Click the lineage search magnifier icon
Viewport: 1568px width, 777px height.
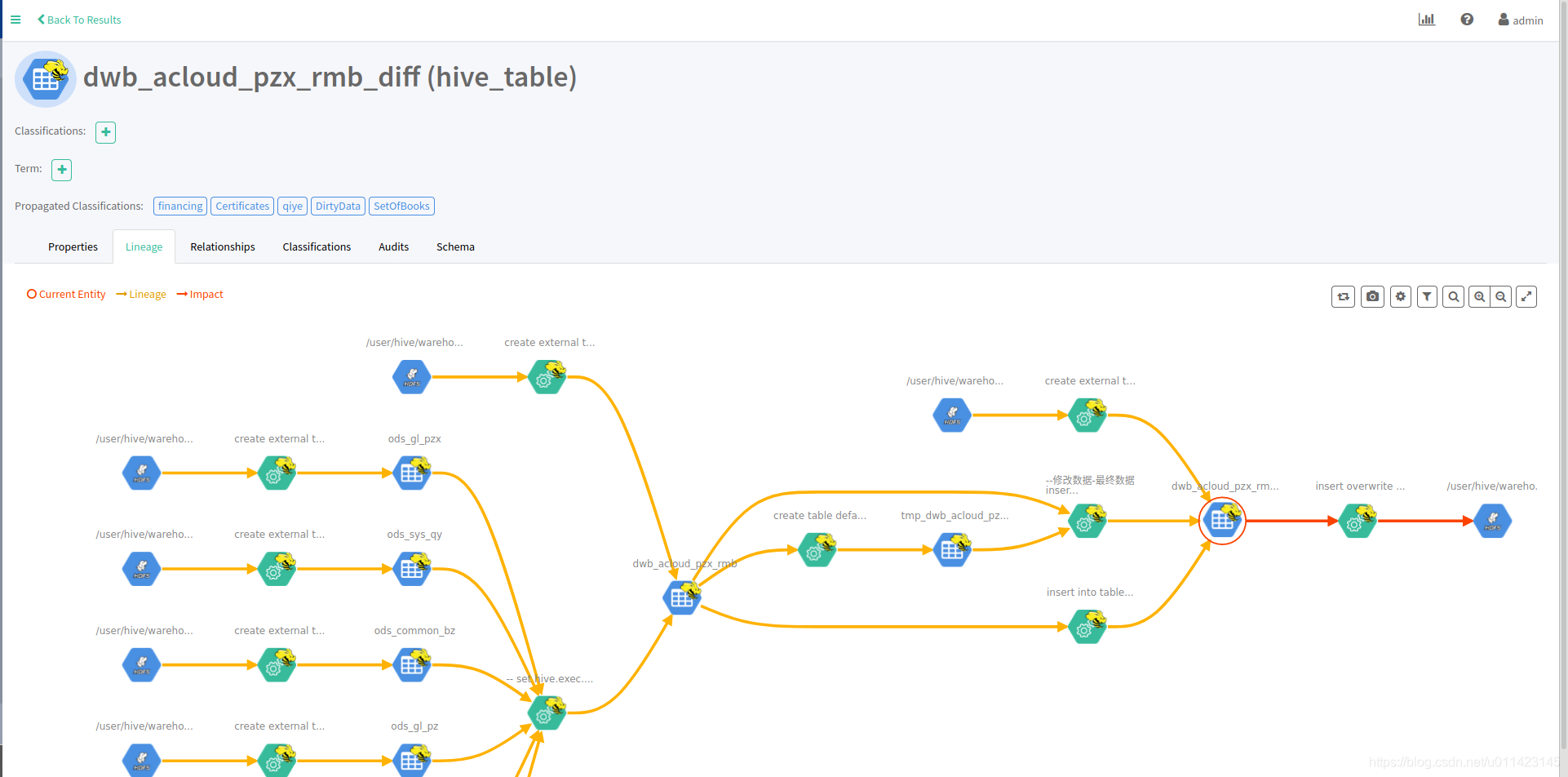[1453, 297]
